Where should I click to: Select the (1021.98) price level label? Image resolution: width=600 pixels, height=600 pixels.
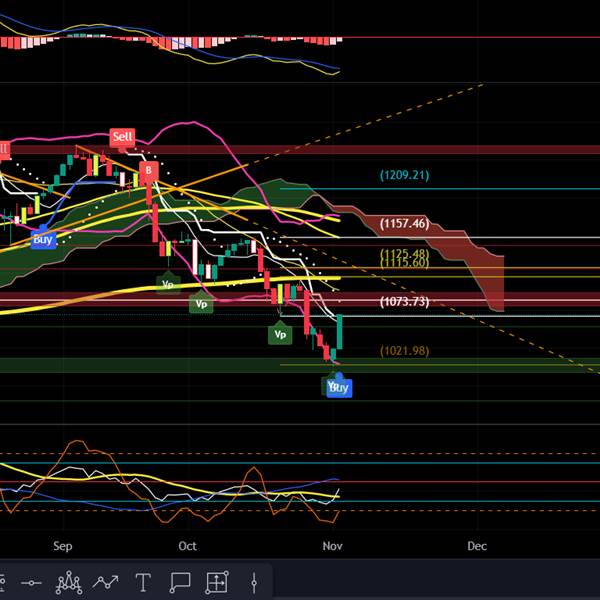pos(404,351)
